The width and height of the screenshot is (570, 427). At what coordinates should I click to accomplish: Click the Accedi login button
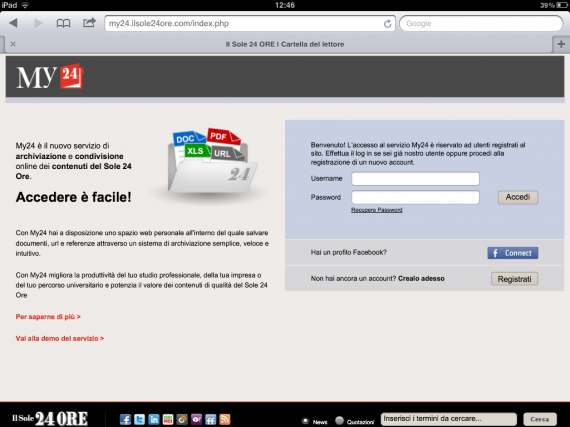point(518,197)
